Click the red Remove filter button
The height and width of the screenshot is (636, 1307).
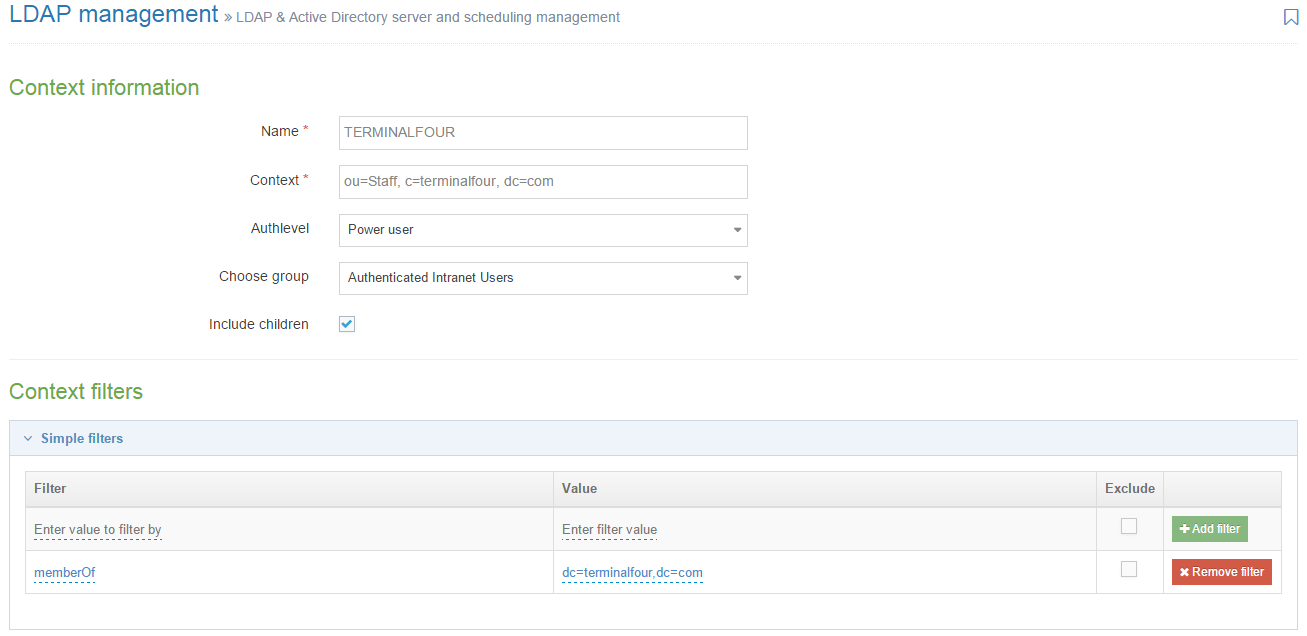[x=1221, y=572]
